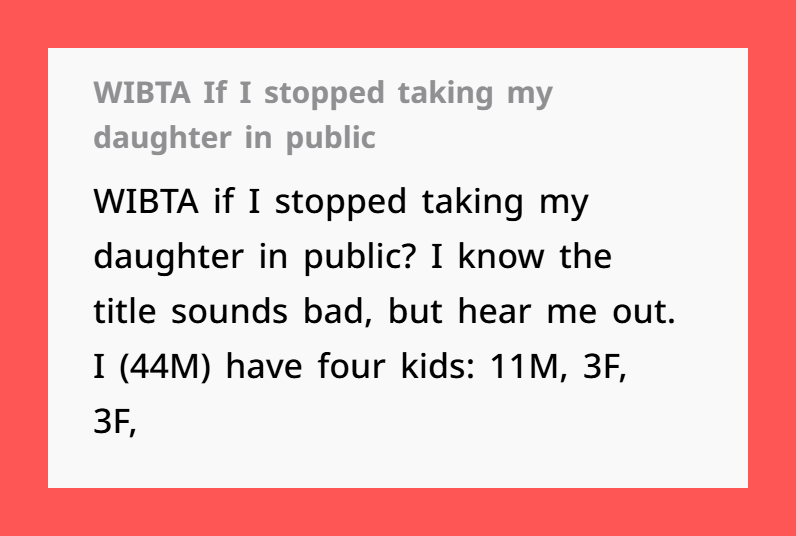796x536 pixels.
Task: Click the word 'have' in body text
Action: coord(264,366)
